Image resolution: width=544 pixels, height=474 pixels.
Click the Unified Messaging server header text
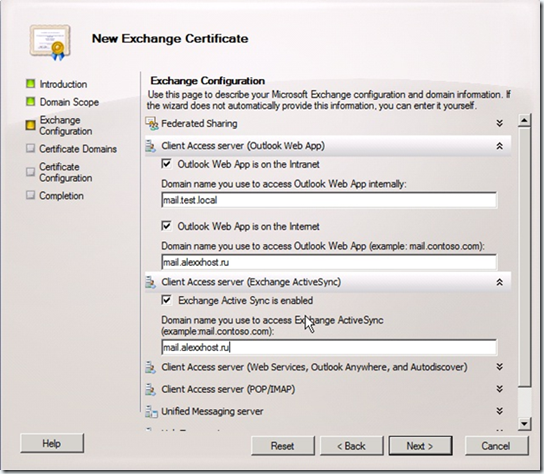click(212, 412)
